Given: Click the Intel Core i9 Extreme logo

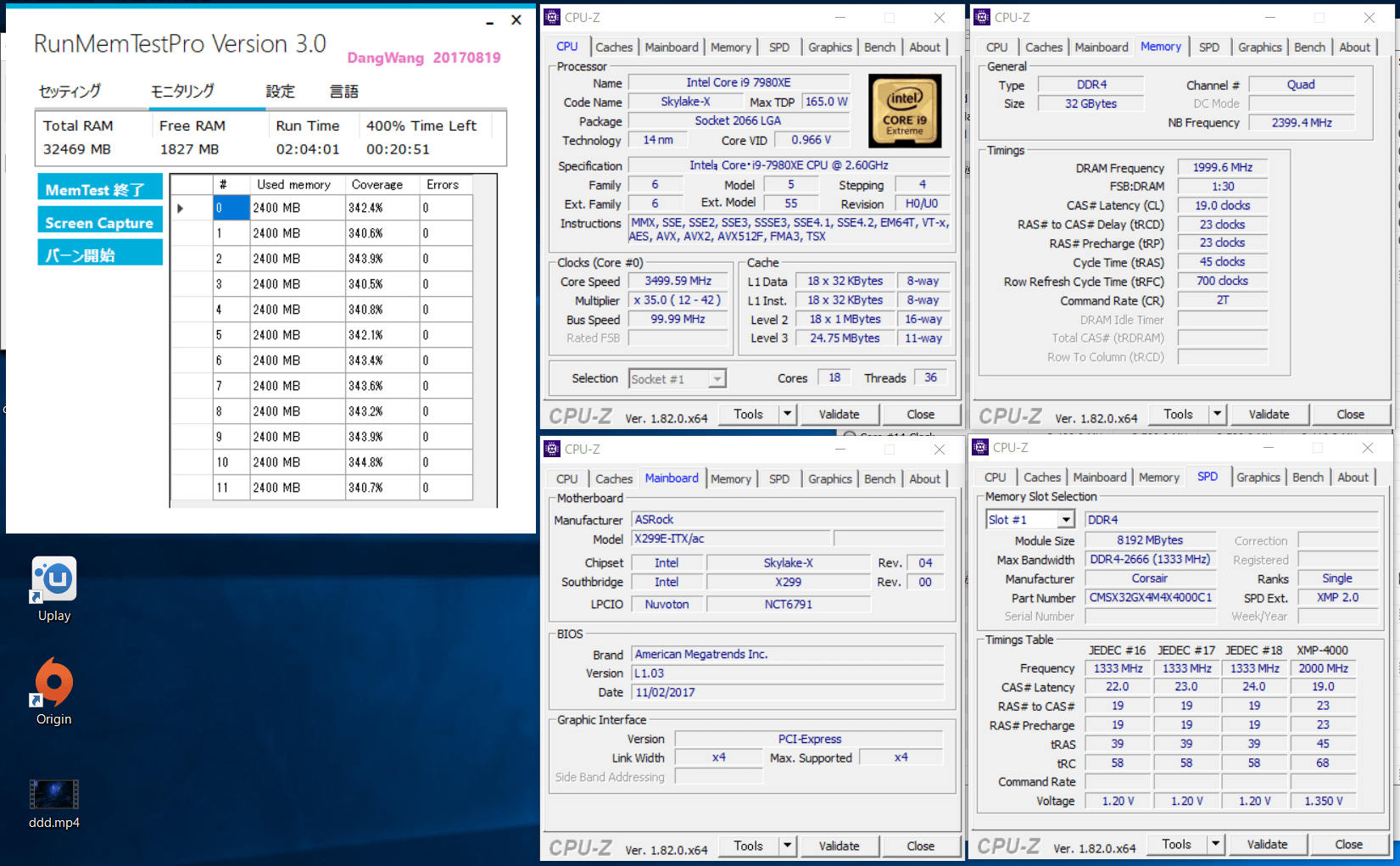Looking at the screenshot, I should [x=905, y=111].
